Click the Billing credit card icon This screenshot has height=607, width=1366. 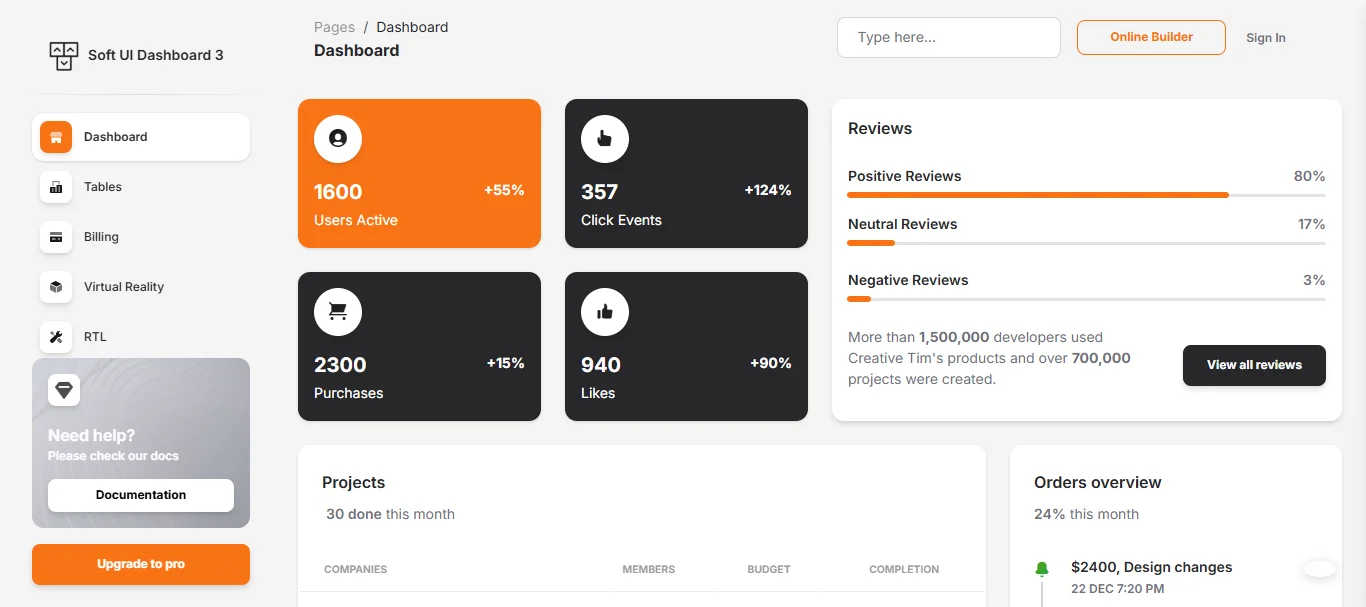point(55,237)
